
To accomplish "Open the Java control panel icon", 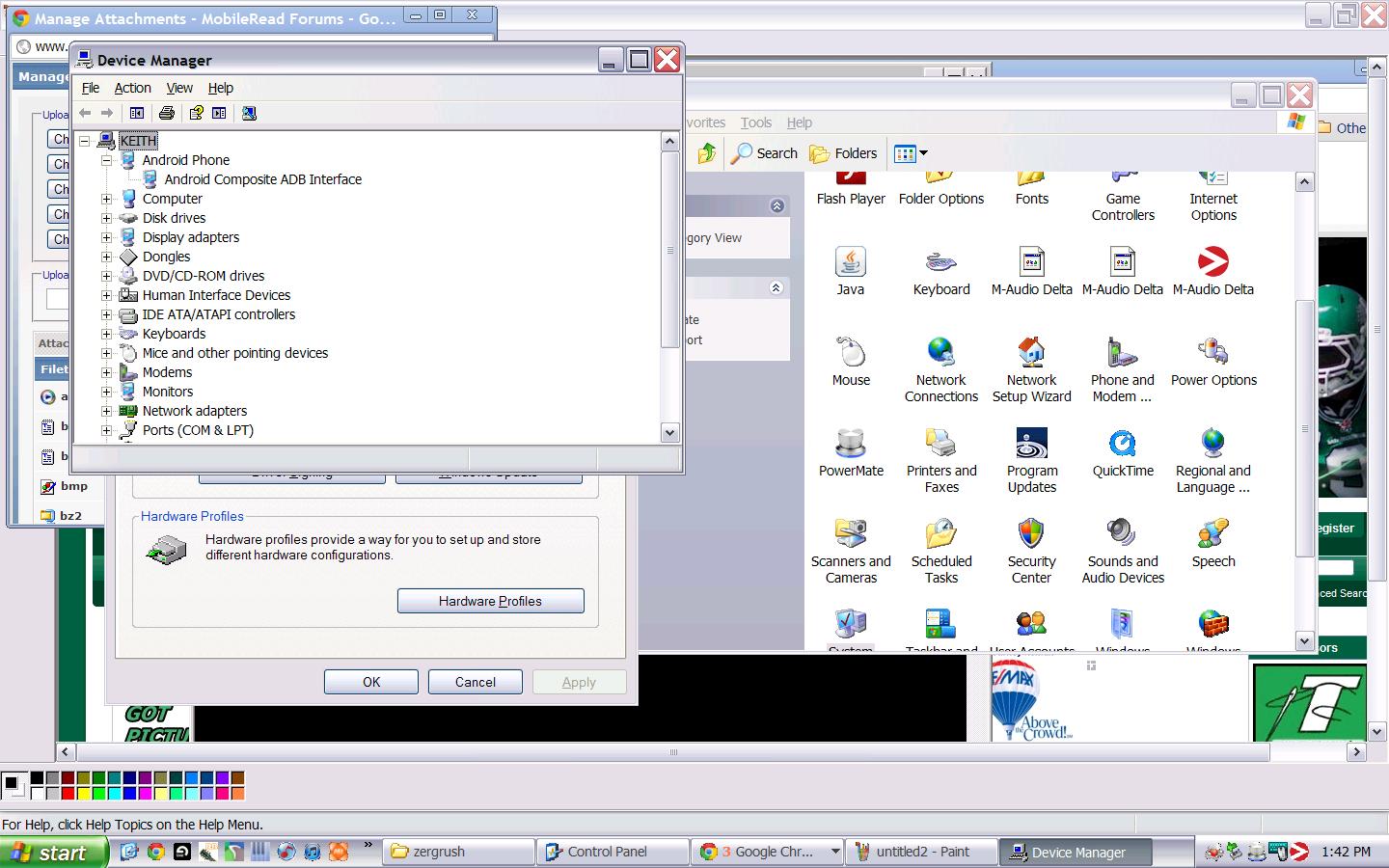I will tap(851, 271).
